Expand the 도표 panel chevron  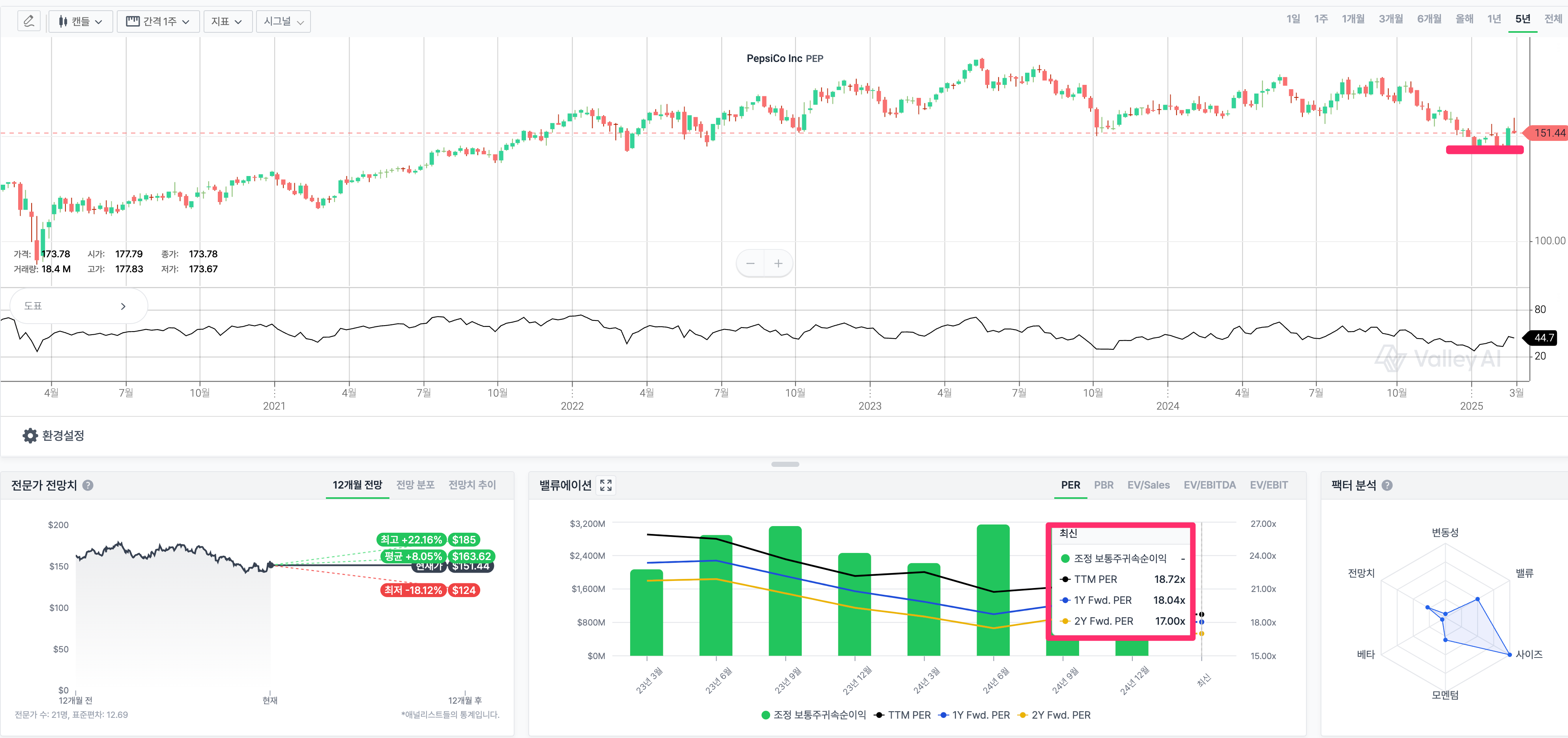tap(123, 306)
